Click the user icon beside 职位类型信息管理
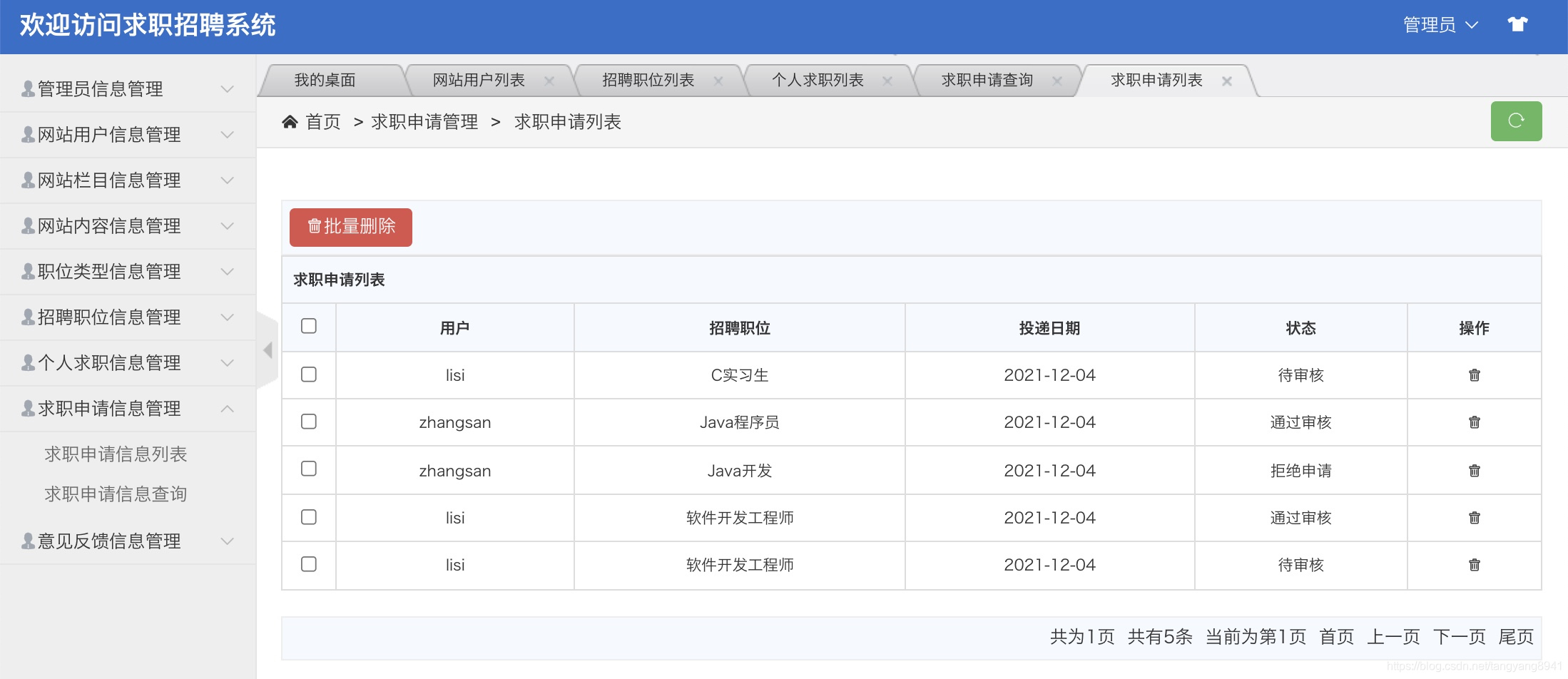The height and width of the screenshot is (679, 1568). pyautogui.click(x=29, y=271)
